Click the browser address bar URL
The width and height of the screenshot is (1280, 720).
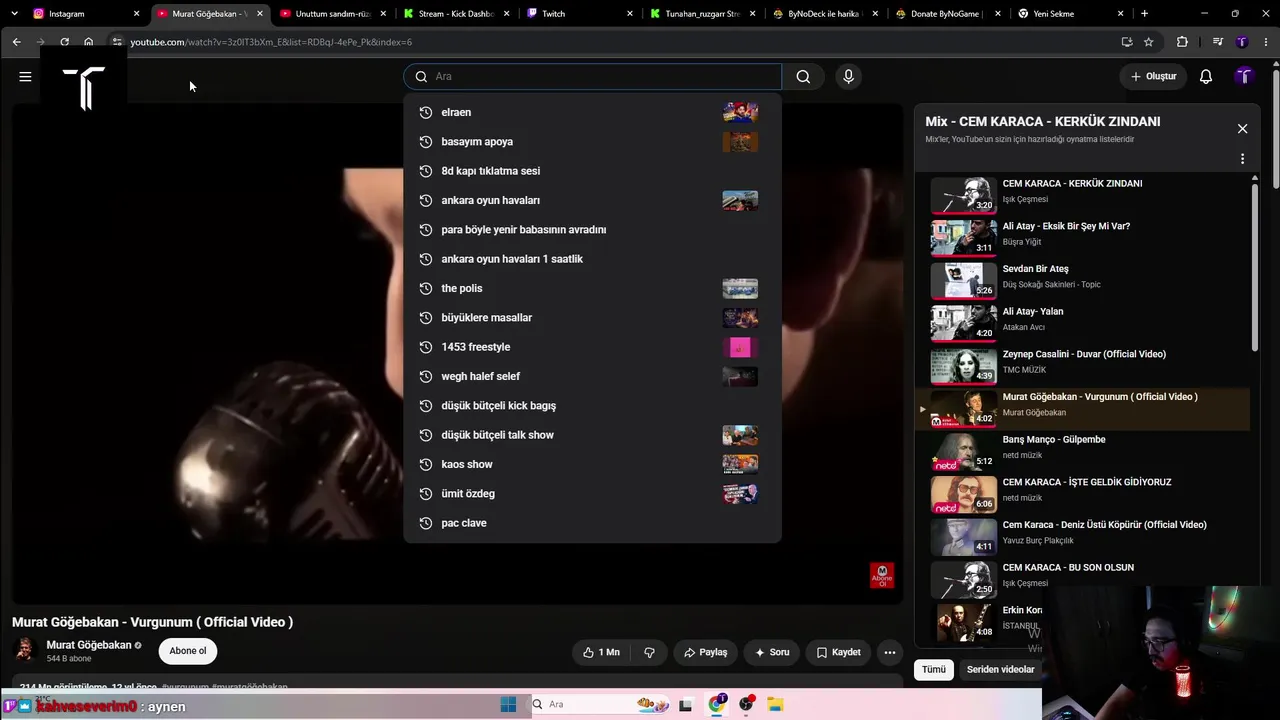click(271, 42)
